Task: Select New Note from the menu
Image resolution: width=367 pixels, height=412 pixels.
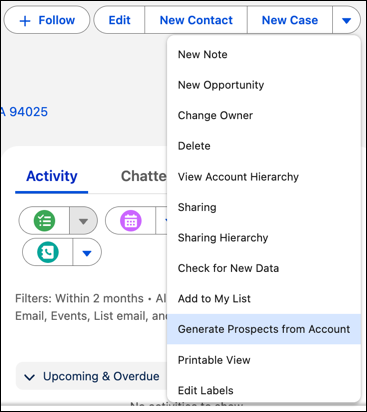Action: click(264, 54)
